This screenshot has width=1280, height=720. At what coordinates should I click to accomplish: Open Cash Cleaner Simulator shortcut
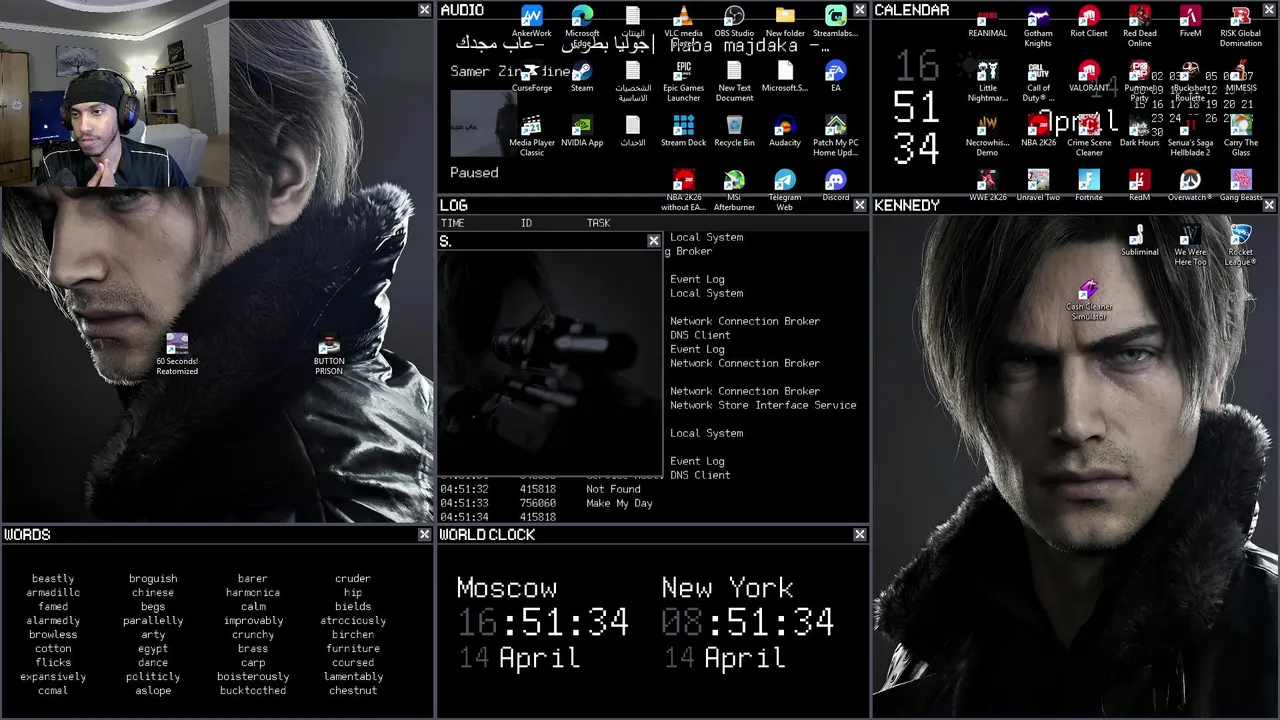[x=1089, y=300]
